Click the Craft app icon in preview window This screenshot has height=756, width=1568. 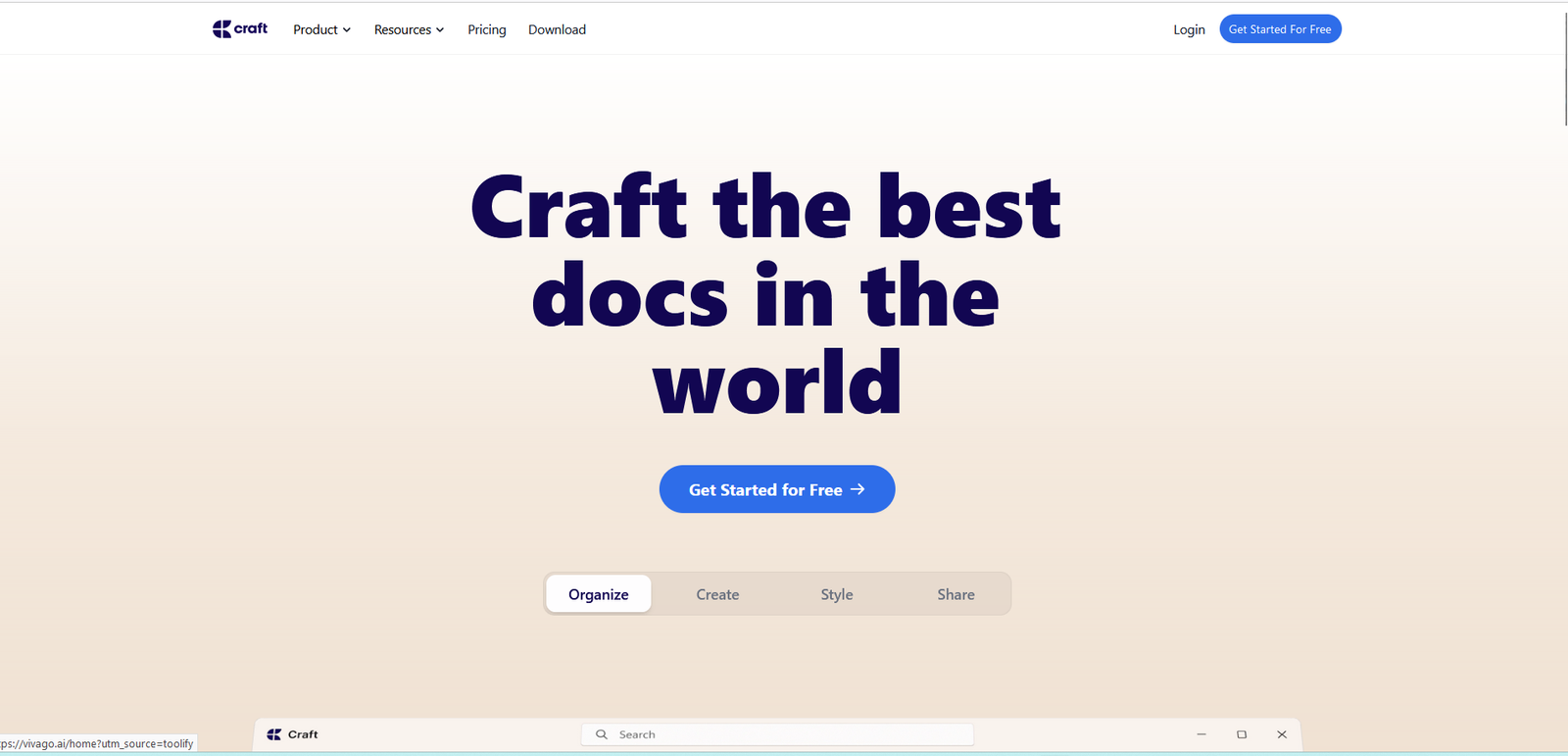tap(274, 734)
